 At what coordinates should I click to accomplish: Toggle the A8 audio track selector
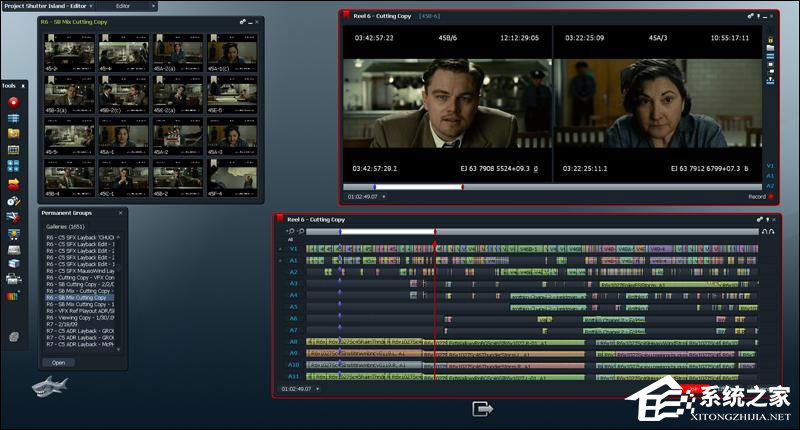[x=293, y=342]
